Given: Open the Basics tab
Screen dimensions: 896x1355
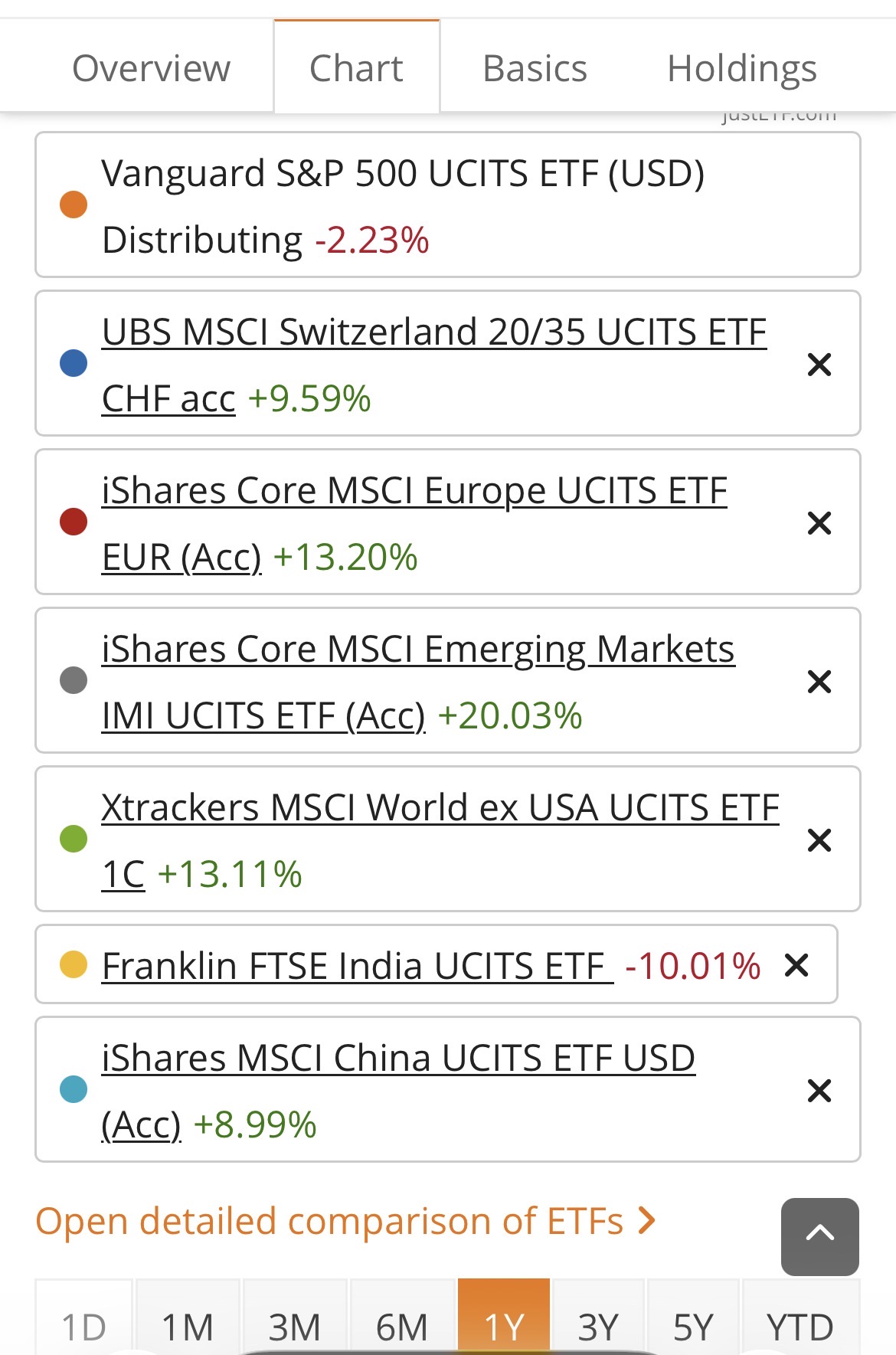Looking at the screenshot, I should 535,68.
